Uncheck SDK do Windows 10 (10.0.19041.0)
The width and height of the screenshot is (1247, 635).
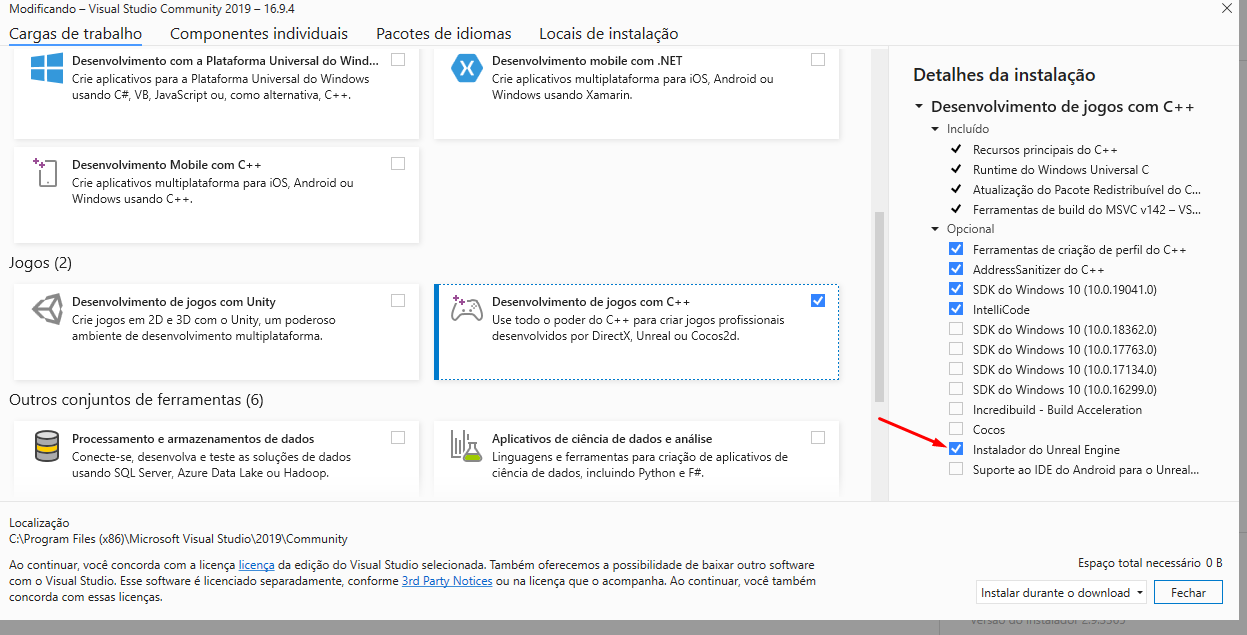[x=956, y=289]
